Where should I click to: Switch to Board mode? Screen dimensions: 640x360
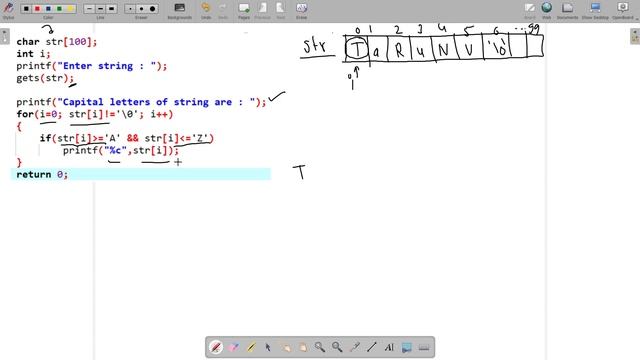(530, 10)
